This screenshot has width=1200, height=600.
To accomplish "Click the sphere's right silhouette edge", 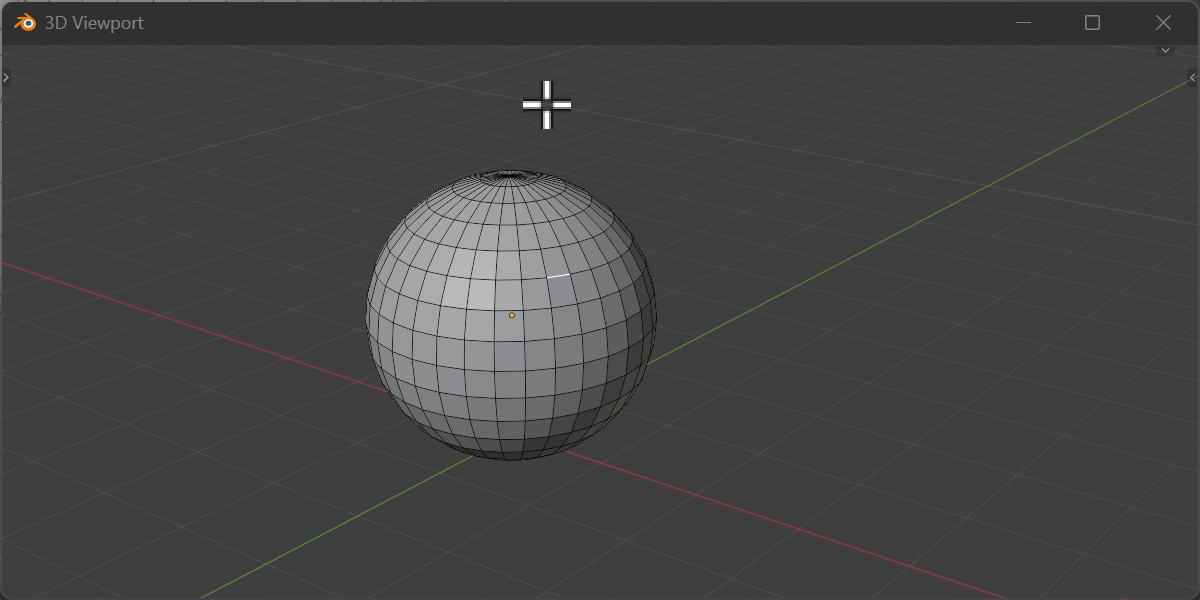I will point(655,315).
